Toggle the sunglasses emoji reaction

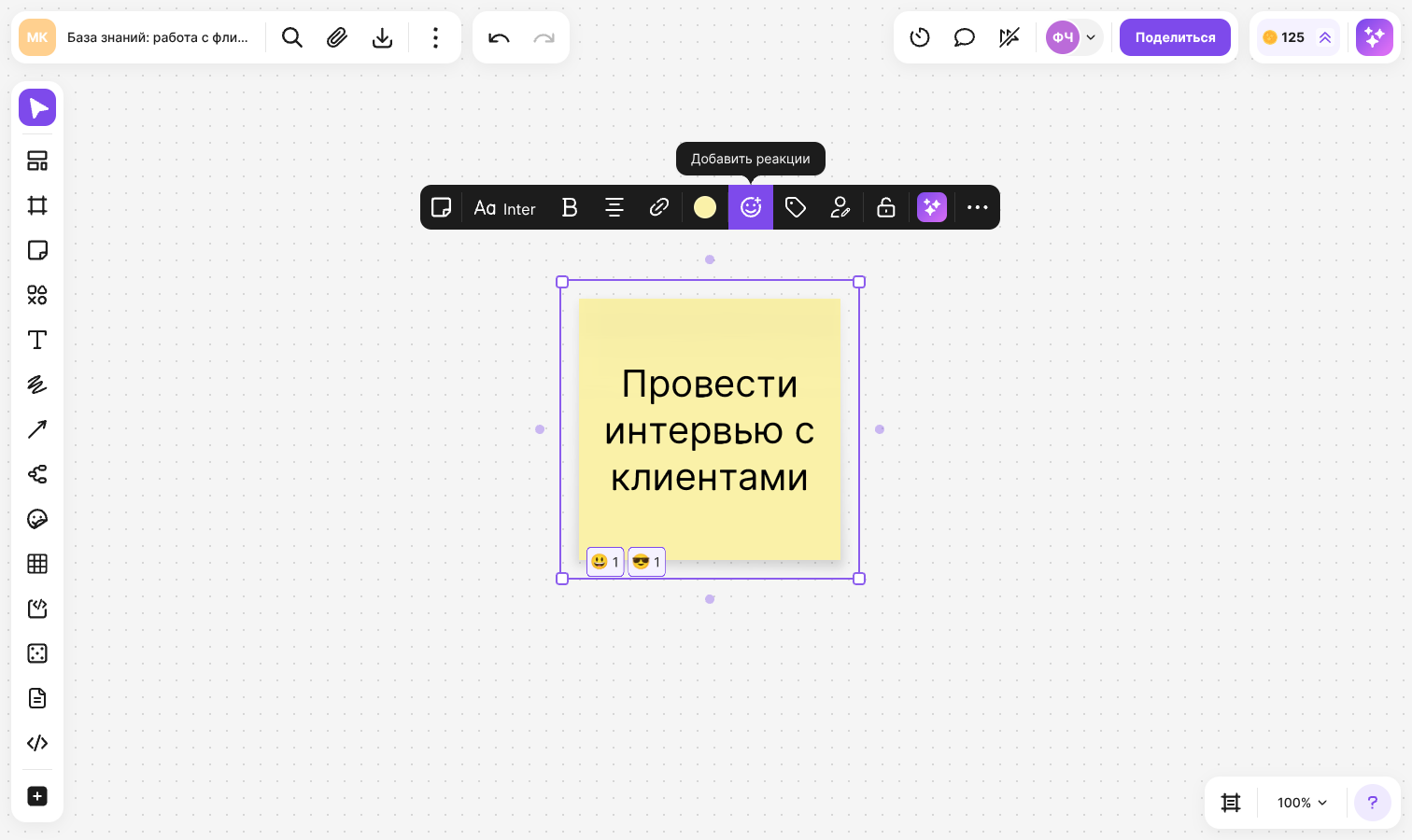point(646,562)
